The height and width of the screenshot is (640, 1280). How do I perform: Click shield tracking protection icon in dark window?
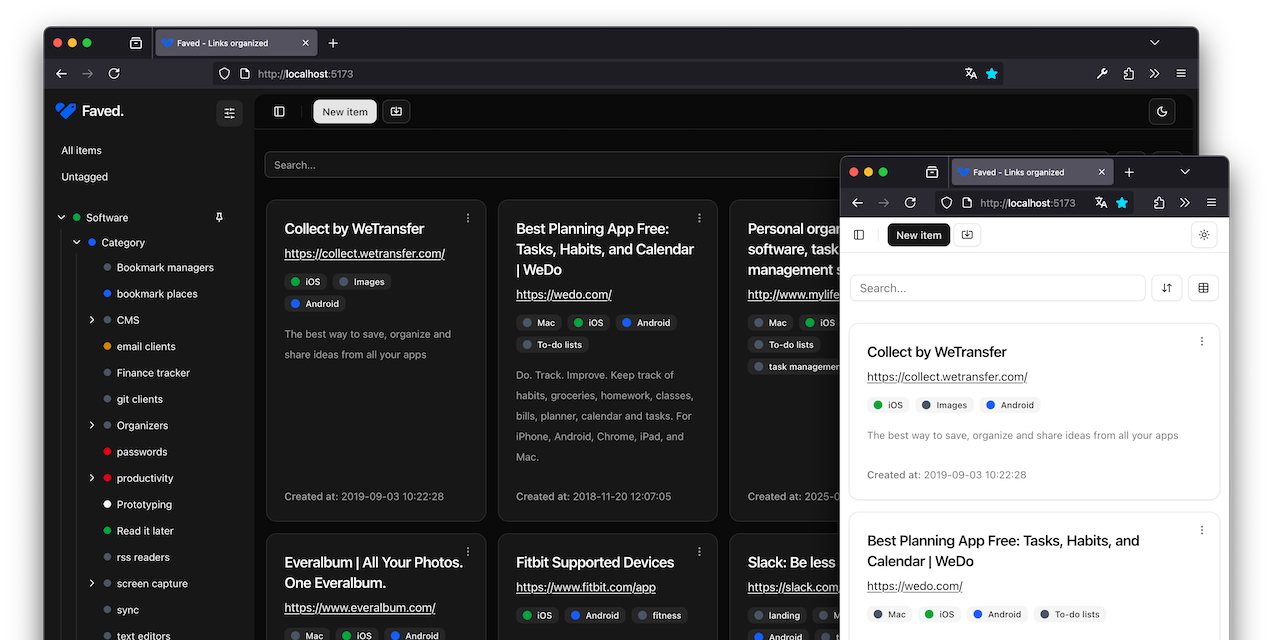tap(224, 74)
